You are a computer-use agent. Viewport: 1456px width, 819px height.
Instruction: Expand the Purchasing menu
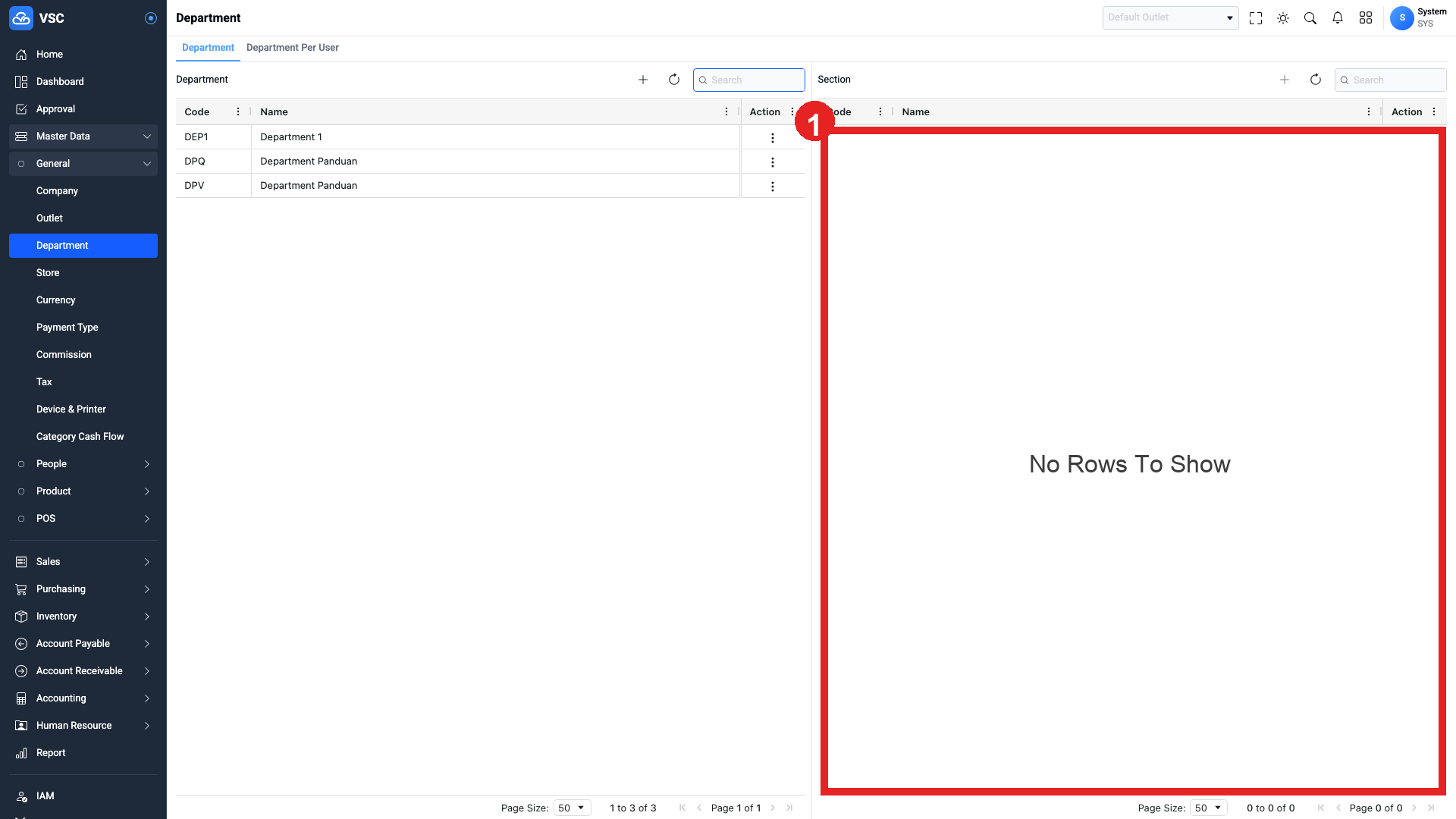click(83, 589)
